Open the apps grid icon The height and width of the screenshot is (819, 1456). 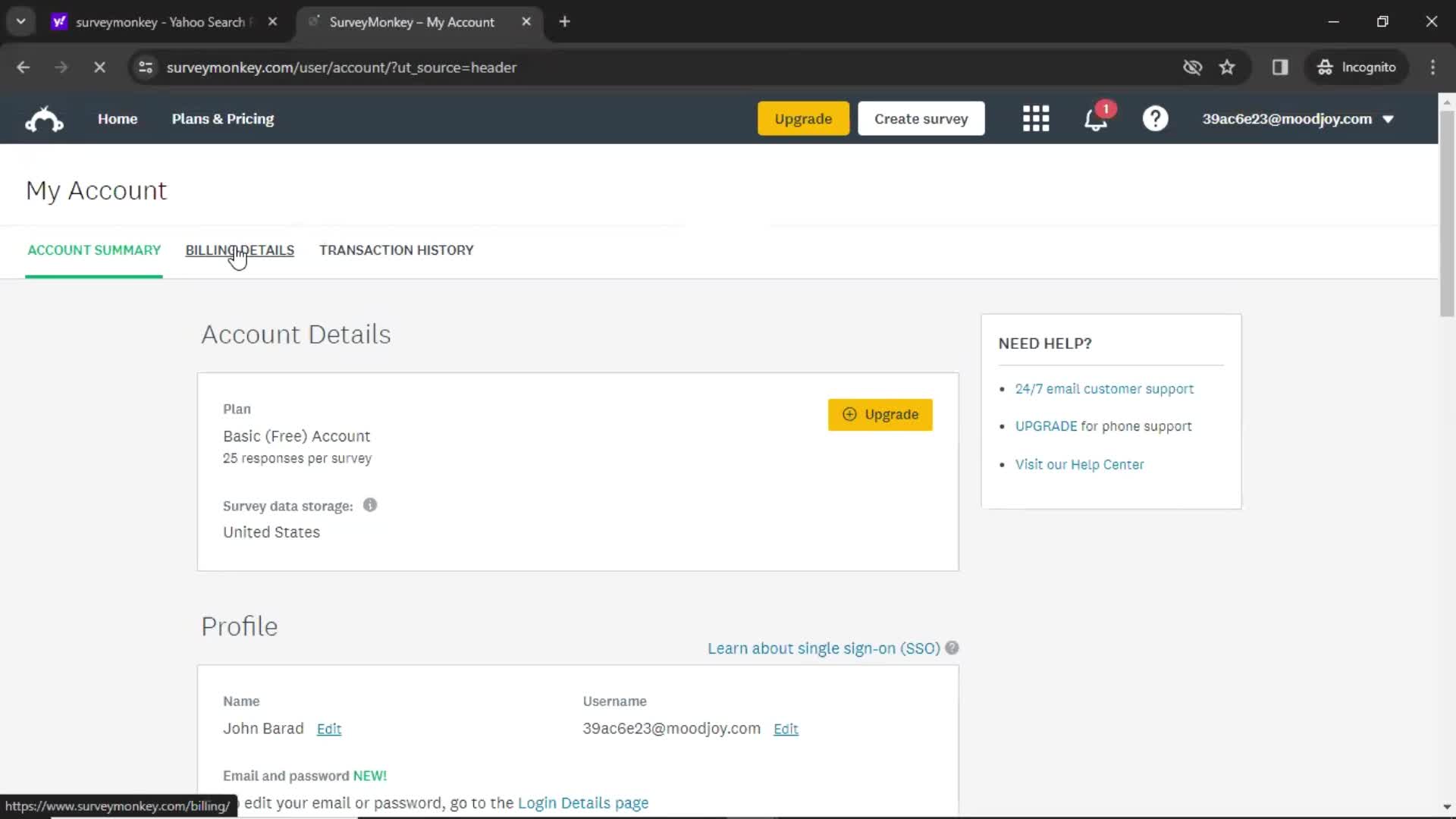[1036, 118]
